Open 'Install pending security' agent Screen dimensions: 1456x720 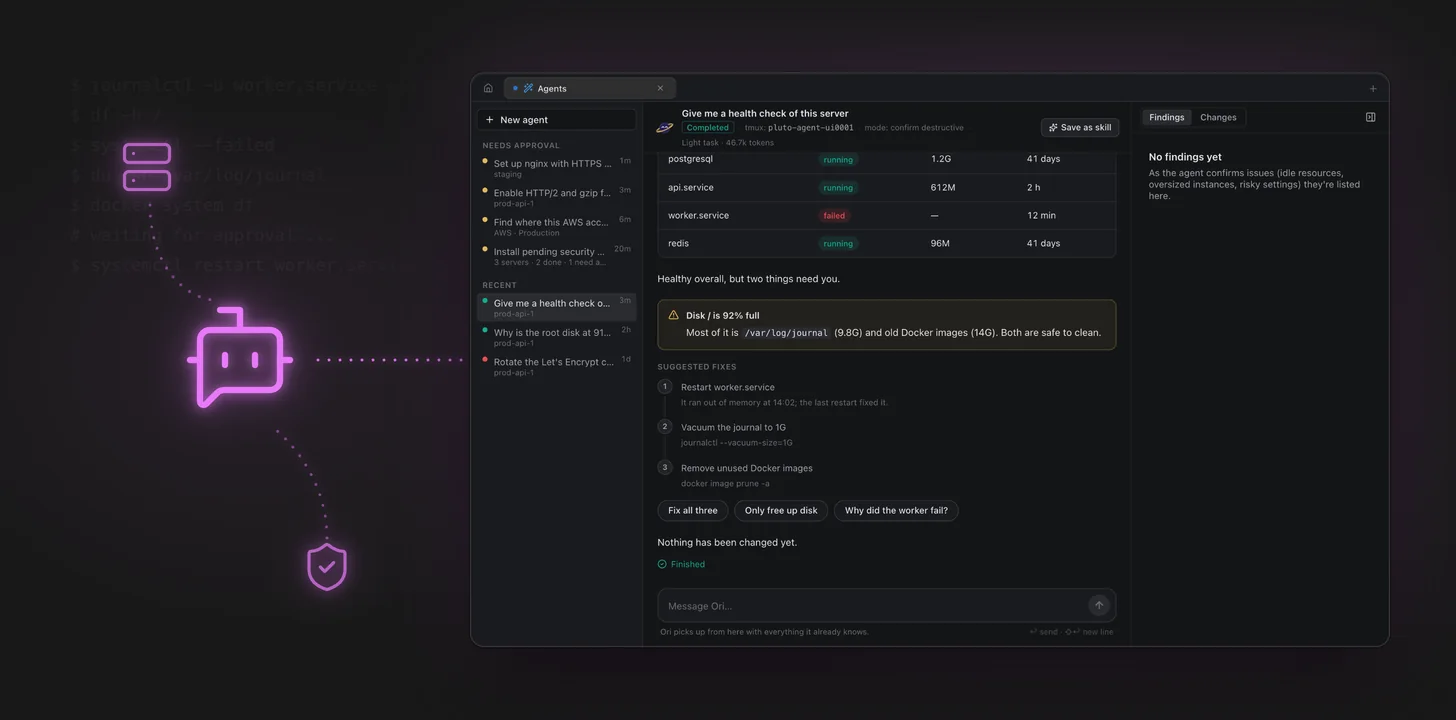556,256
